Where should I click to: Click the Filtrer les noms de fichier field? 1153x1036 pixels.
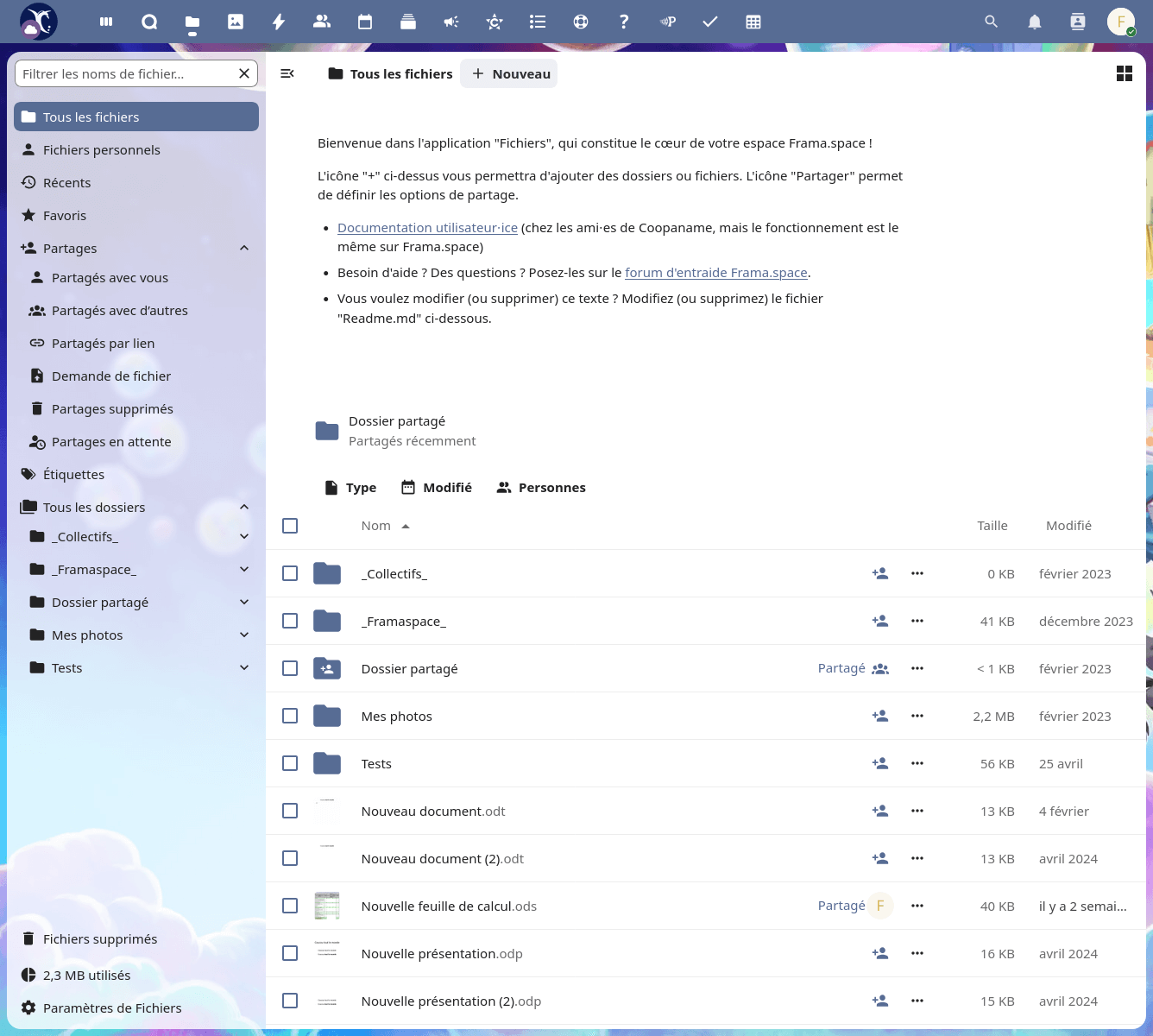[125, 74]
